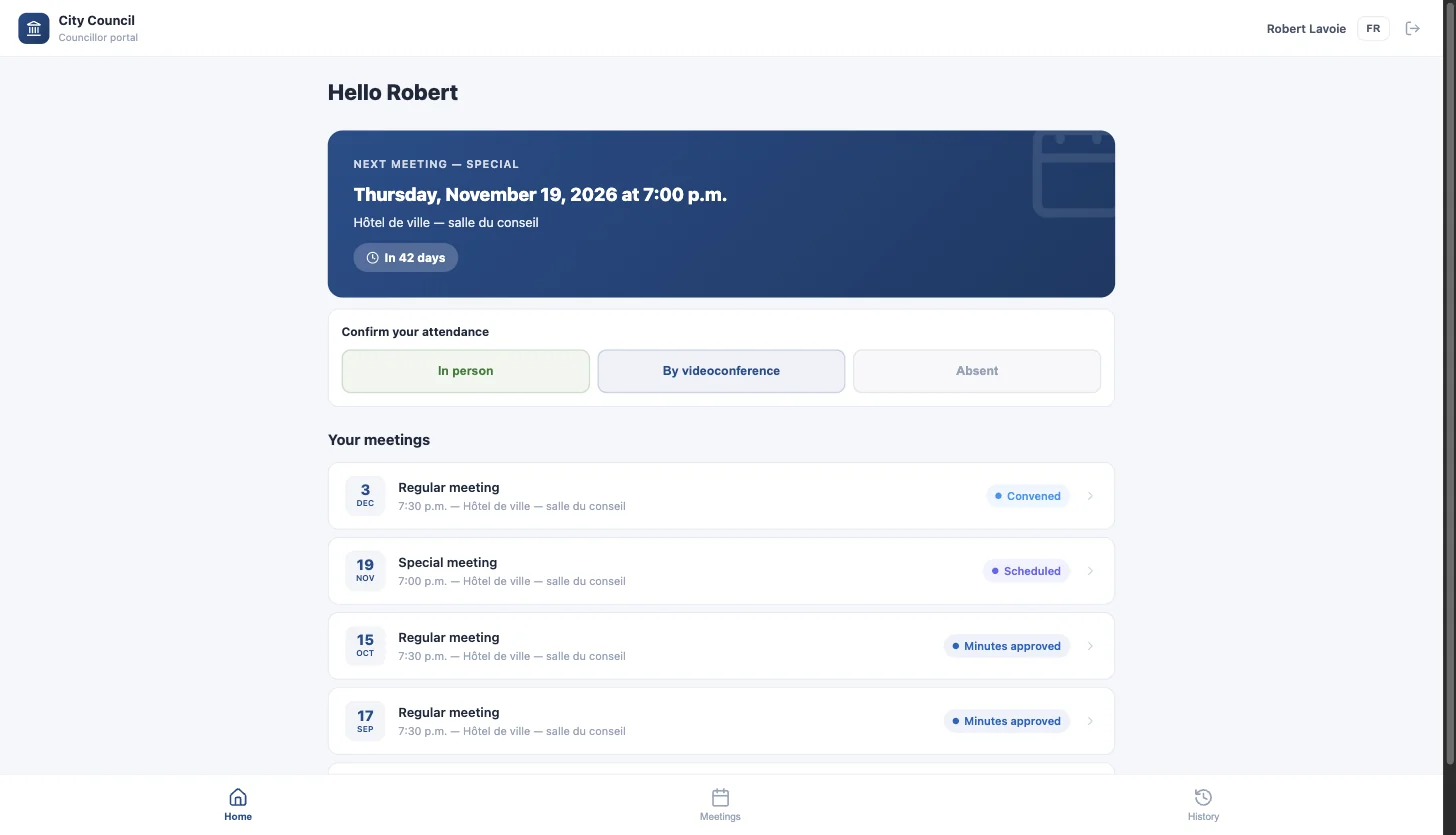Open the Meetings calendar icon

[720, 797]
